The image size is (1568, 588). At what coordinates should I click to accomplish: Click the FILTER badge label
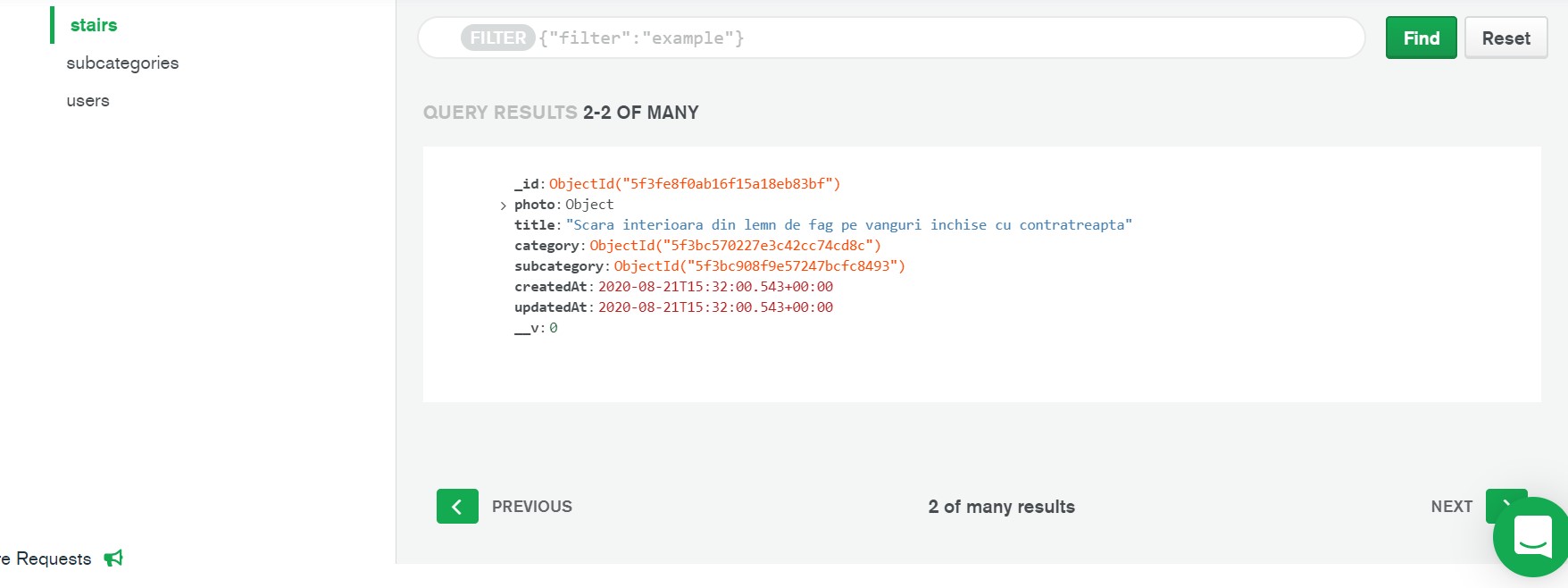497,38
